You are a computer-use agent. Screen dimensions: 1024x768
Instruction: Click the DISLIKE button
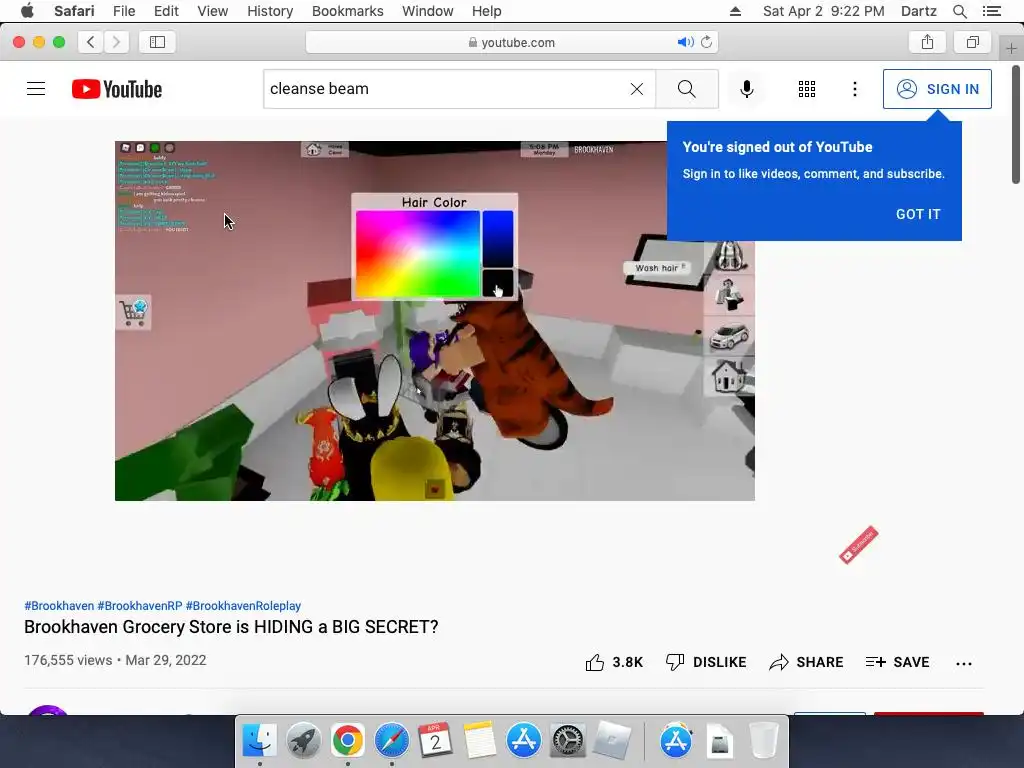tap(705, 662)
